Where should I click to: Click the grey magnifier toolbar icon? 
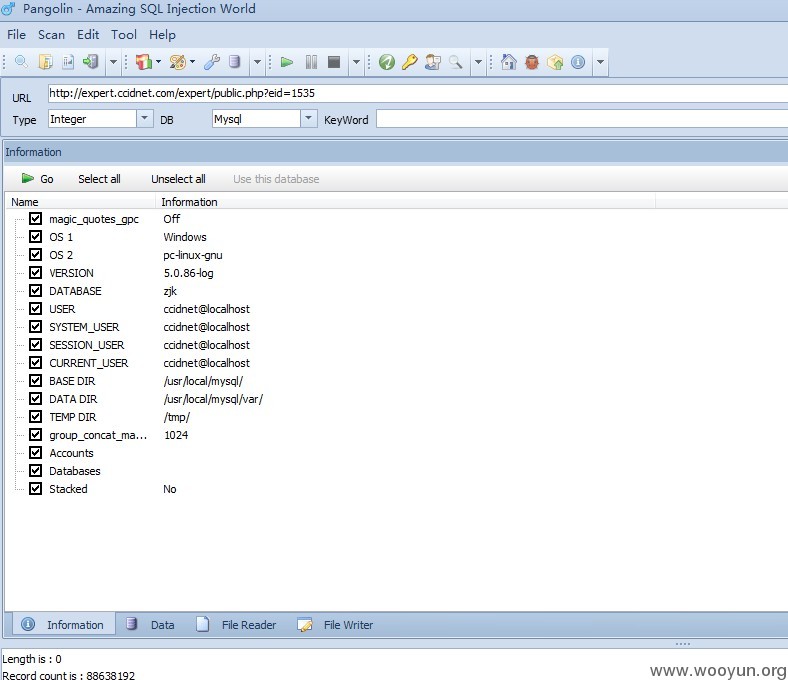455,62
